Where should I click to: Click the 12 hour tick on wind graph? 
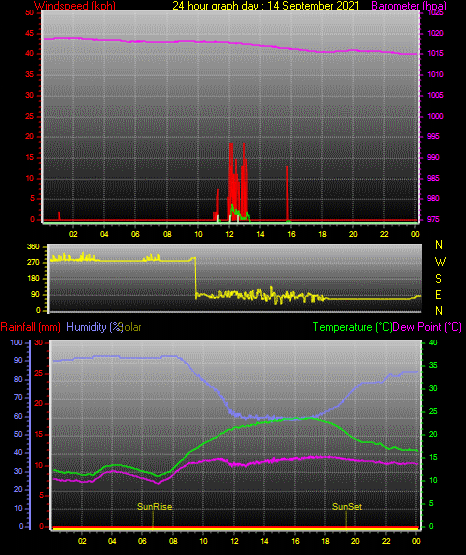230,234
